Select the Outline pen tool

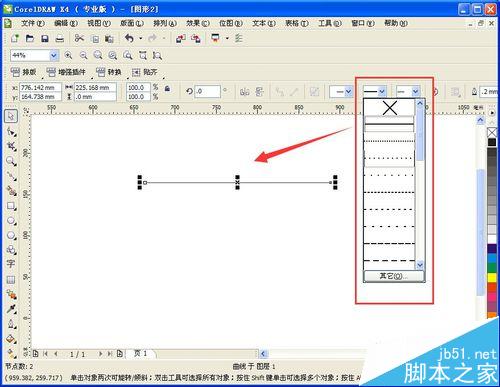tap(11, 324)
